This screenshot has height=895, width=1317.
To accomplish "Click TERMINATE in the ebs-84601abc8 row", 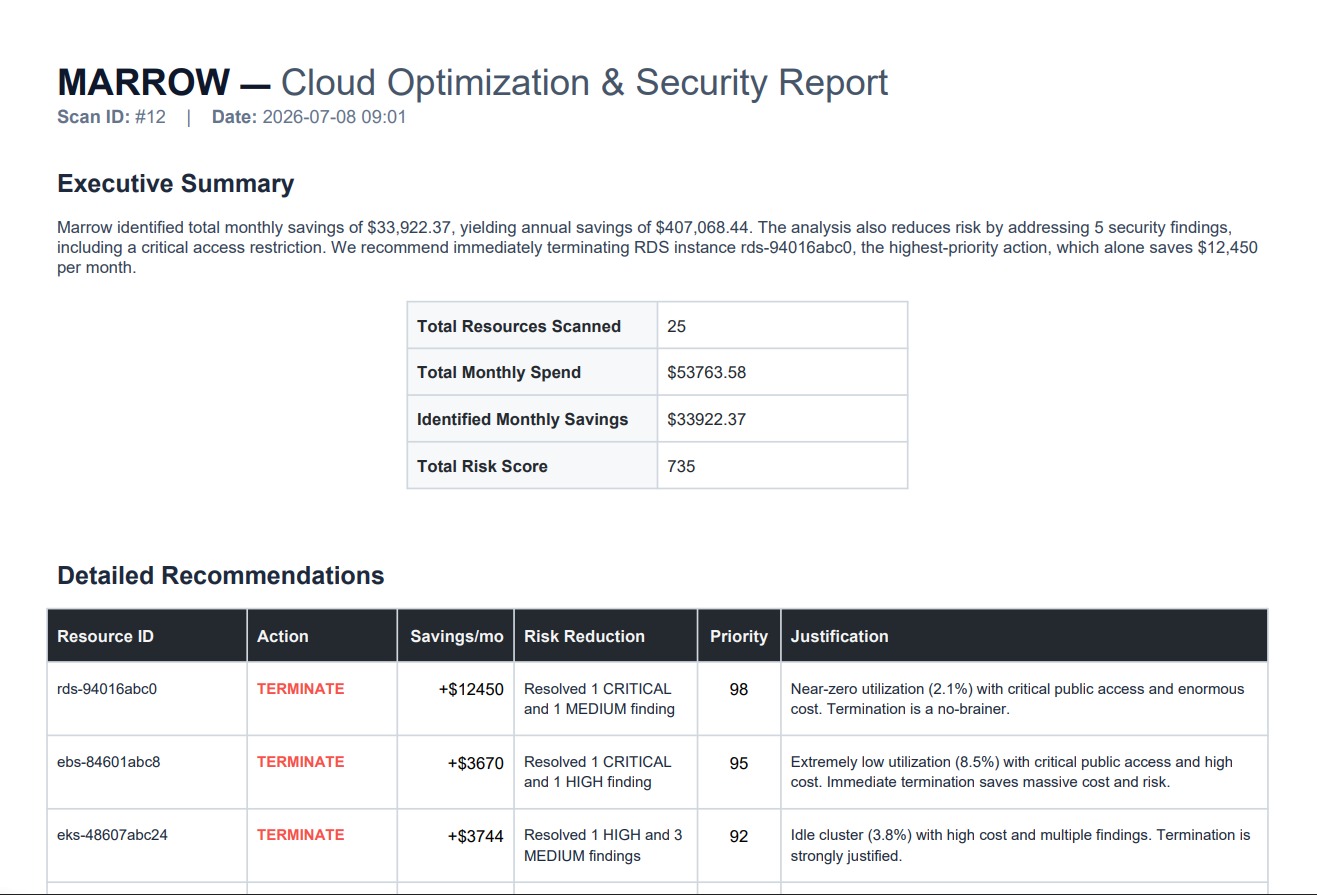I will (301, 762).
